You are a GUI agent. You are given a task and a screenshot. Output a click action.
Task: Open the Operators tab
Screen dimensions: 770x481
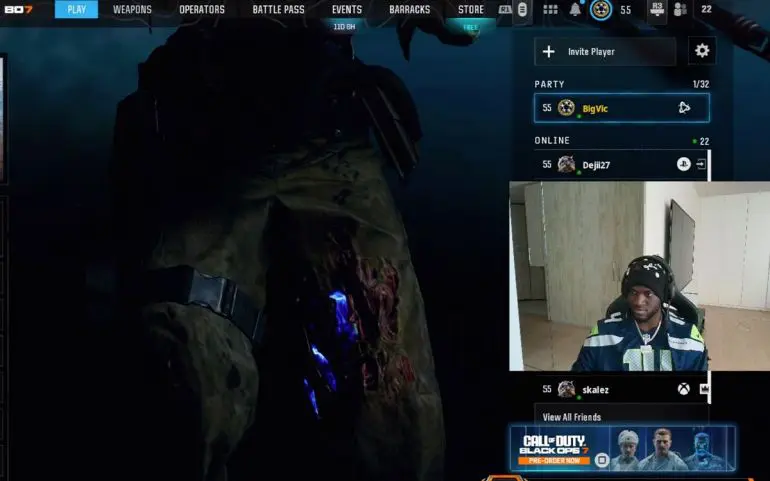coord(202,10)
